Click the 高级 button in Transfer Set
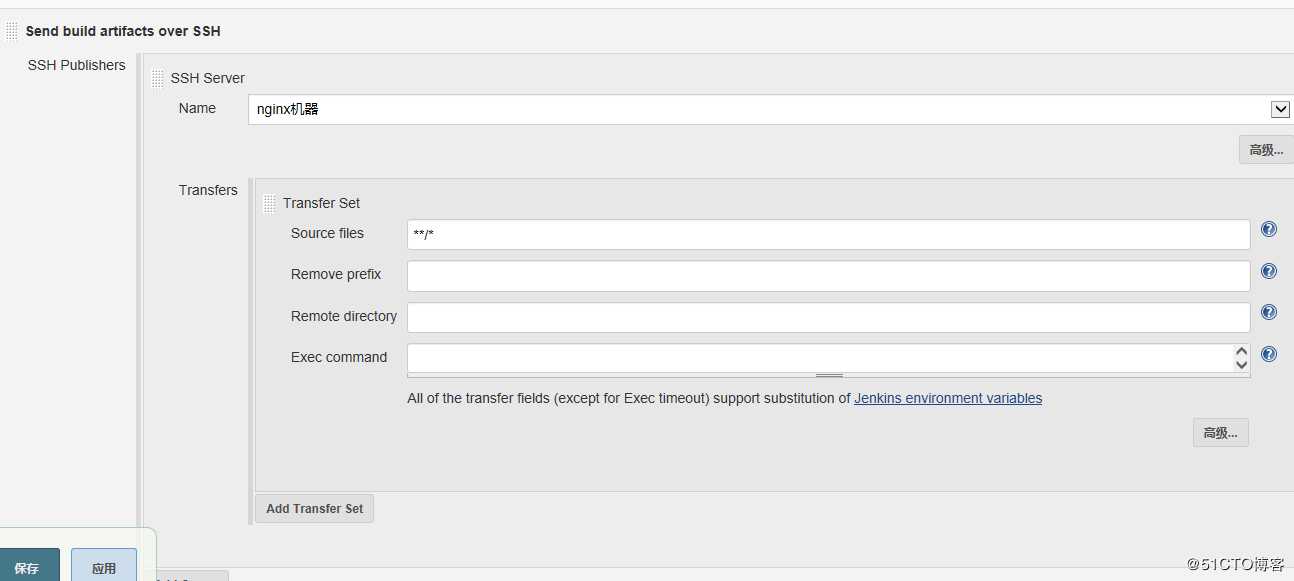1294x581 pixels. [1220, 433]
